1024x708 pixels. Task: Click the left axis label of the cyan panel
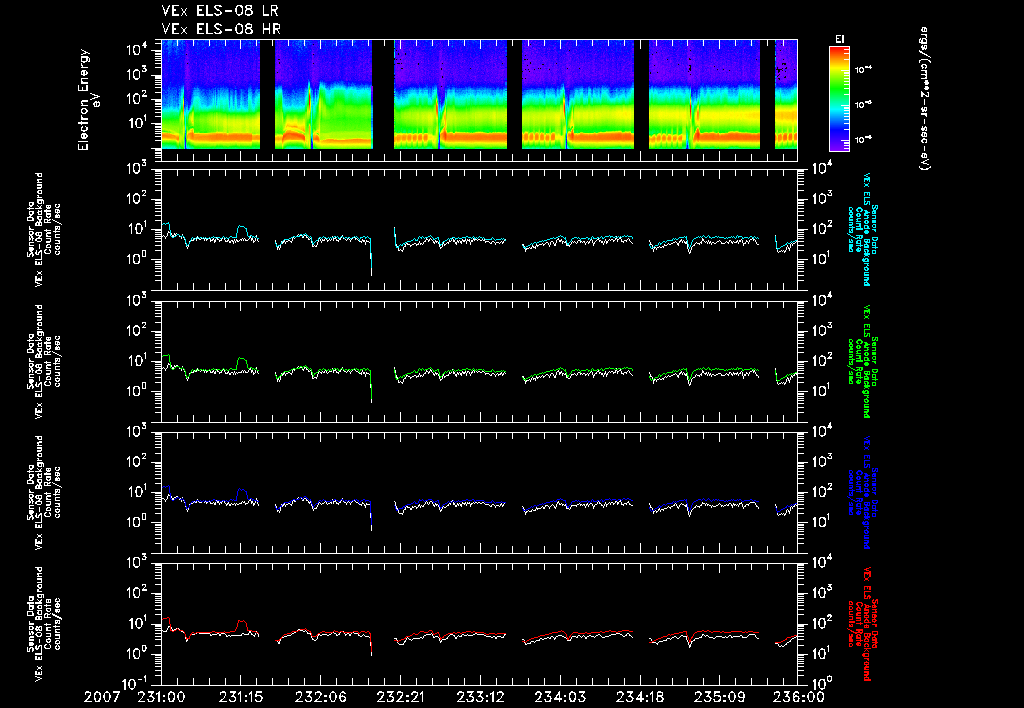(x=43, y=229)
